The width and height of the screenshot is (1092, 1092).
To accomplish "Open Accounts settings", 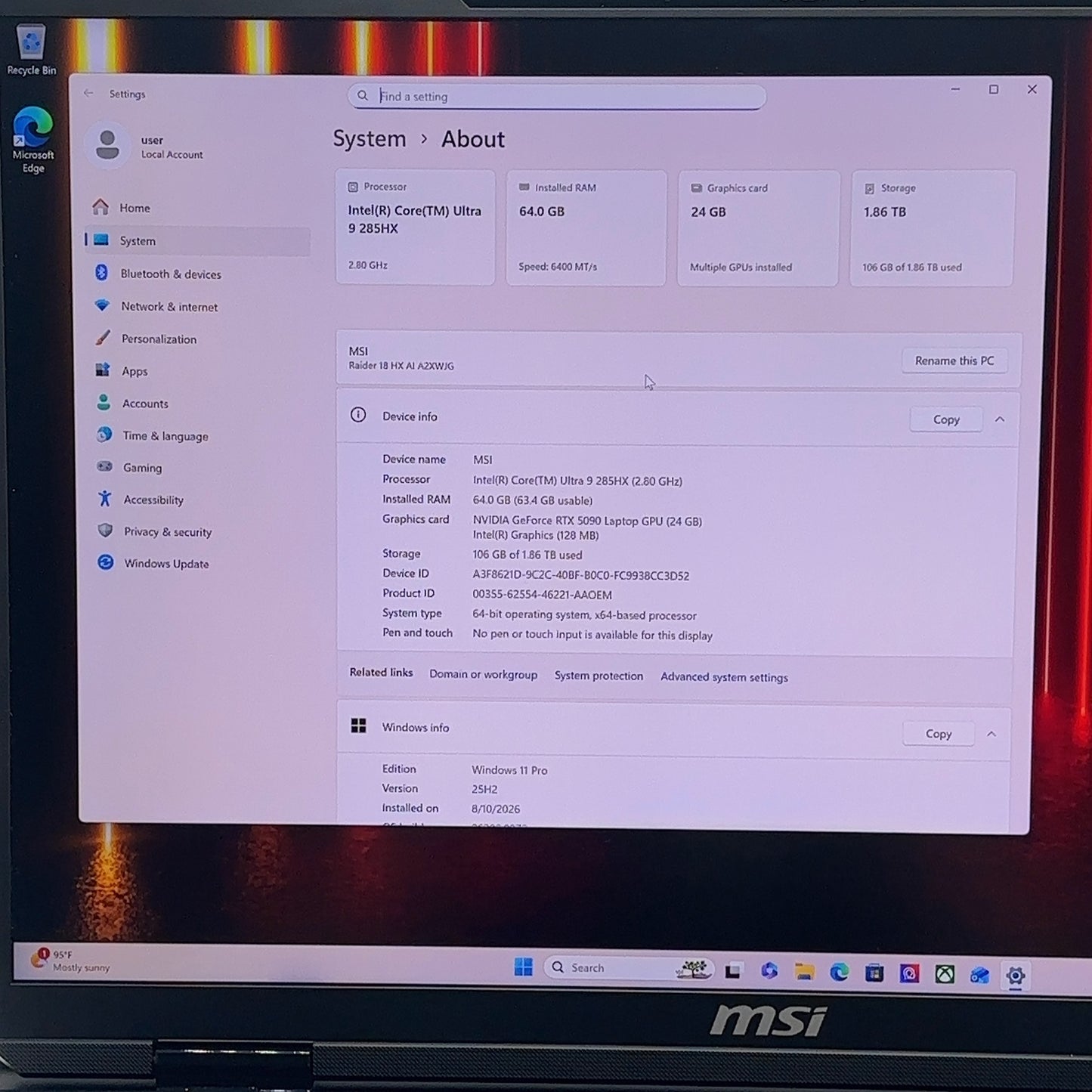I will pyautogui.click(x=200, y=404).
